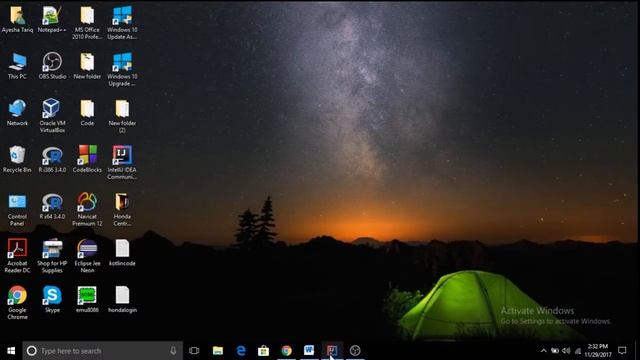Launch the Google Chrome desktop shortcut
Viewport: 640px width, 360px height.
[17, 303]
